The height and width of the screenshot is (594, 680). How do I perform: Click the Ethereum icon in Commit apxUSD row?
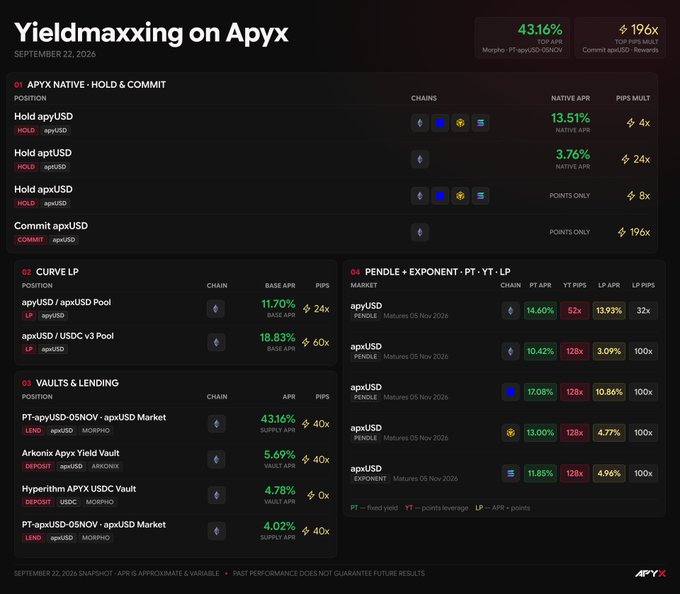point(420,232)
